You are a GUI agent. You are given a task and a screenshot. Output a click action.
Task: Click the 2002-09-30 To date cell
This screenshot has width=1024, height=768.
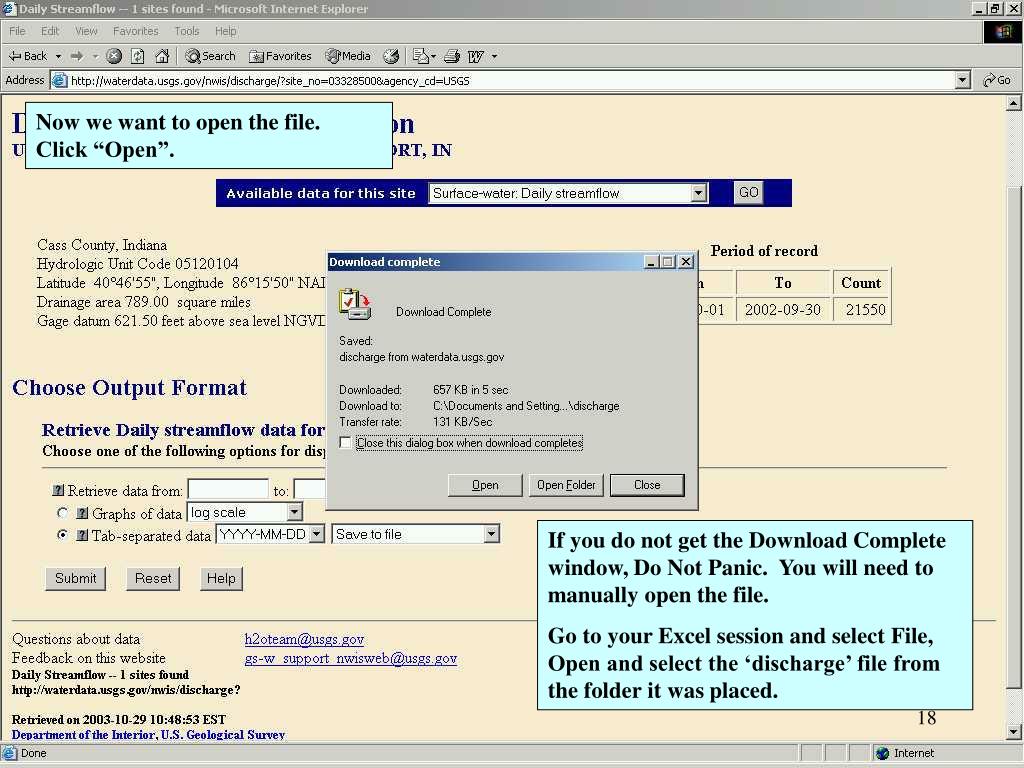tap(782, 310)
